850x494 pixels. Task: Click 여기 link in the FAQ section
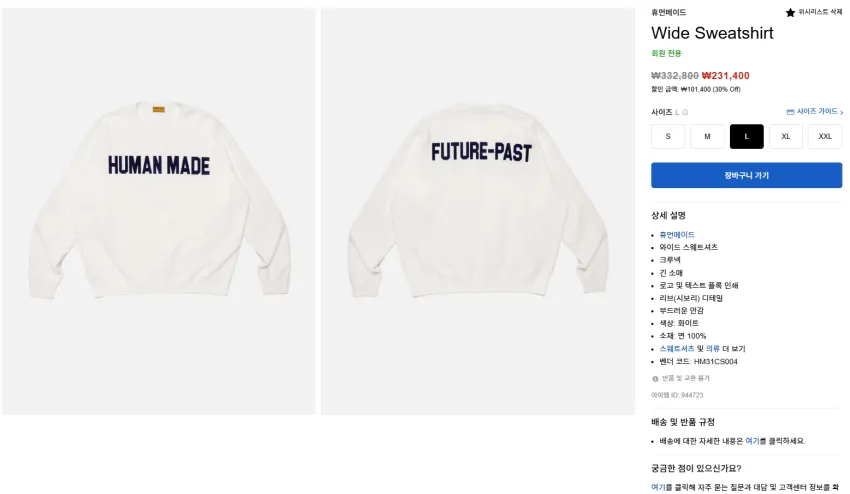[658, 487]
